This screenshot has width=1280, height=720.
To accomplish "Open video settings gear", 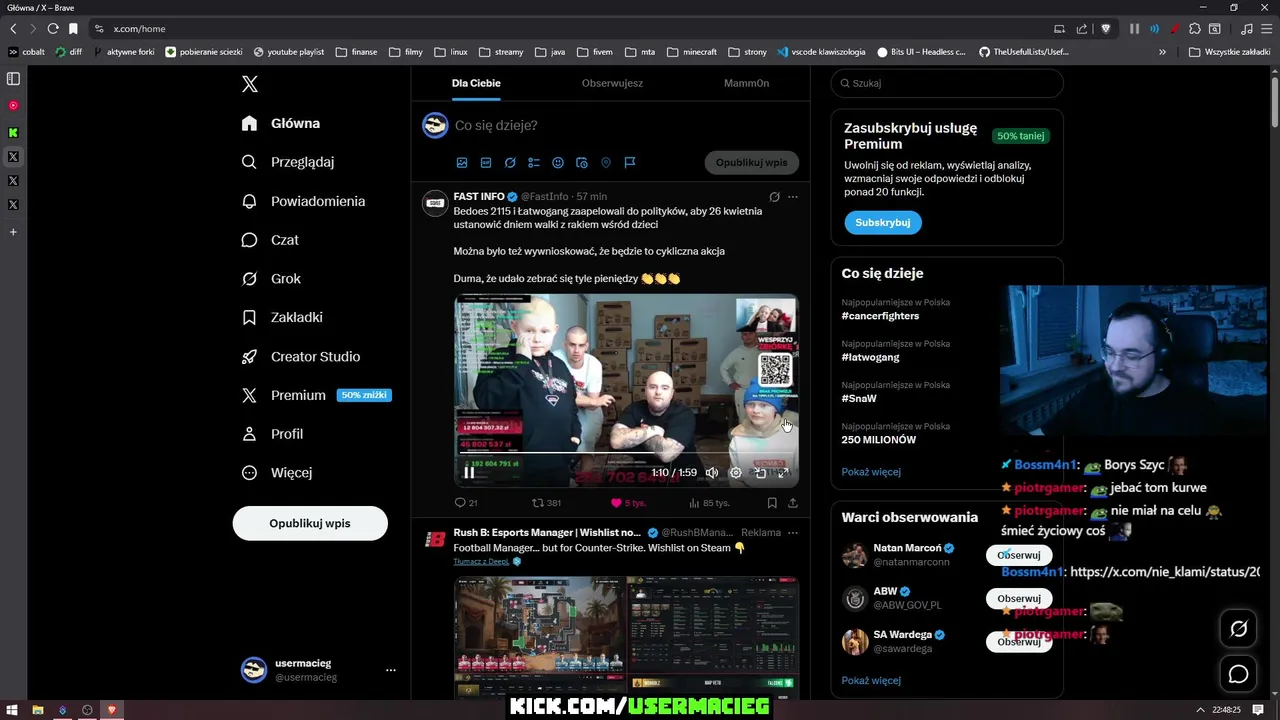I will [736, 473].
